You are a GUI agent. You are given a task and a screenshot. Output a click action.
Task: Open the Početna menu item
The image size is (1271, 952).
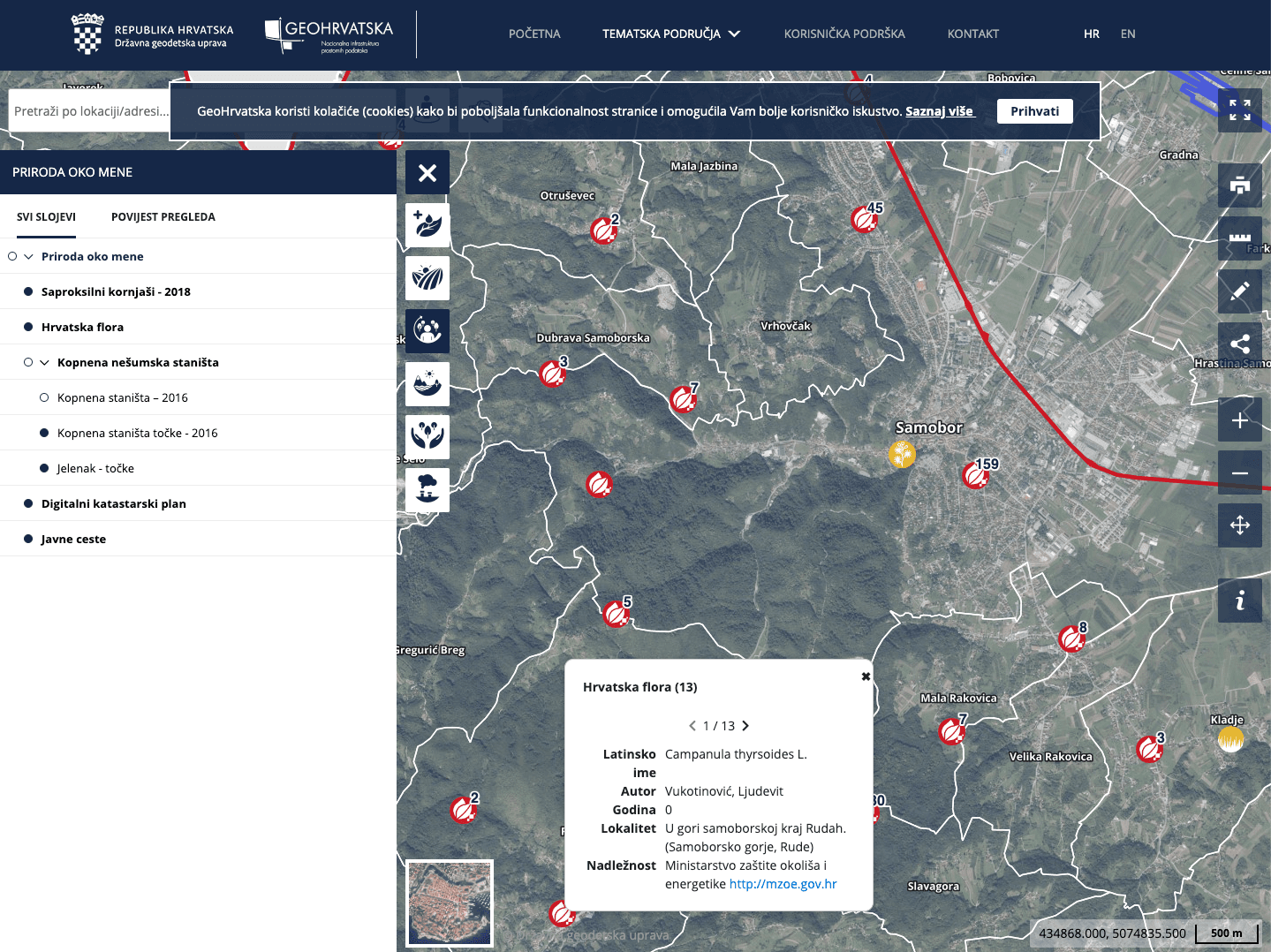tap(534, 34)
